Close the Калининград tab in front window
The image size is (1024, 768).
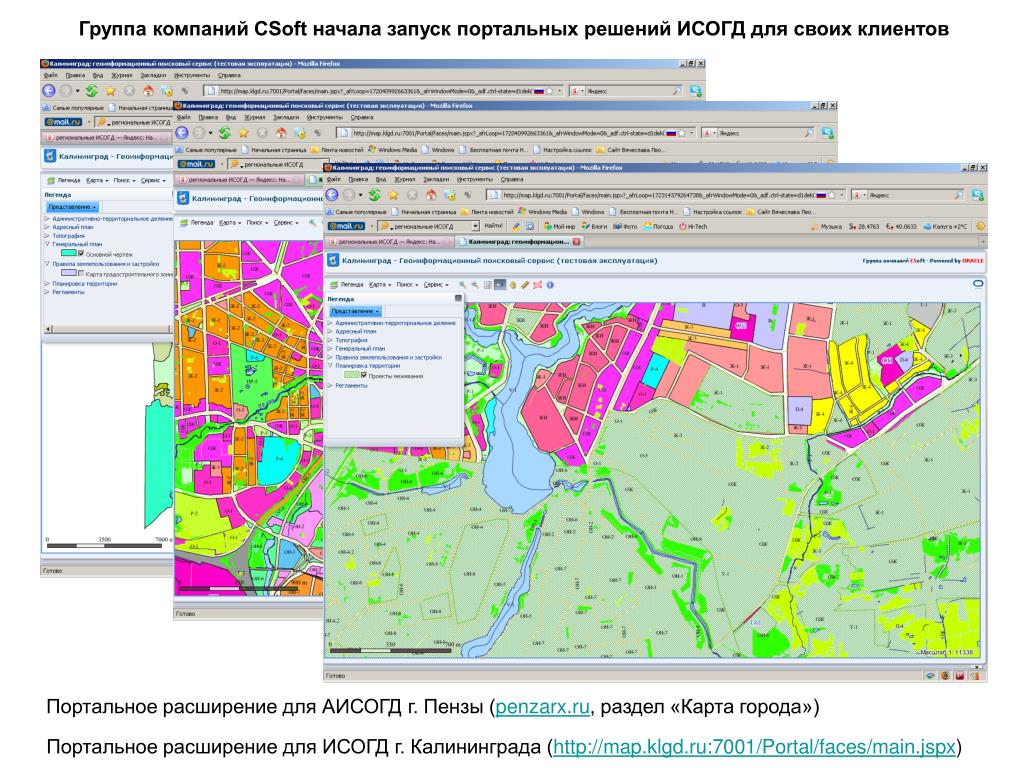[x=577, y=242]
